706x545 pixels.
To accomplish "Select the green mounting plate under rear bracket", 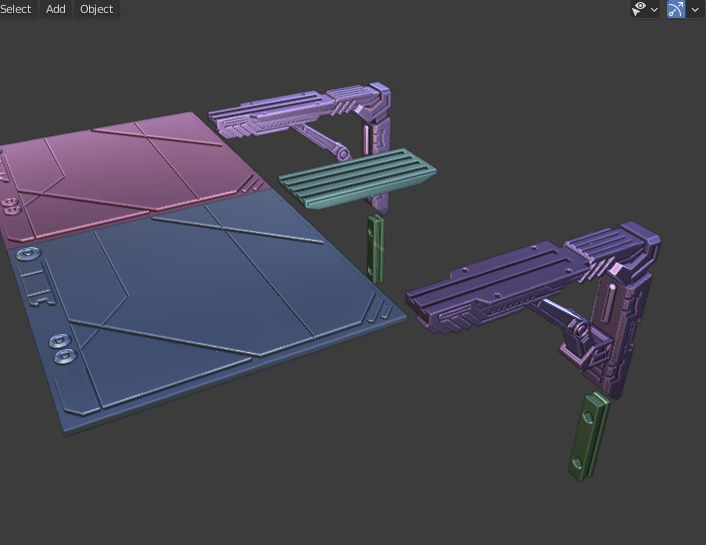I will (x=376, y=248).
